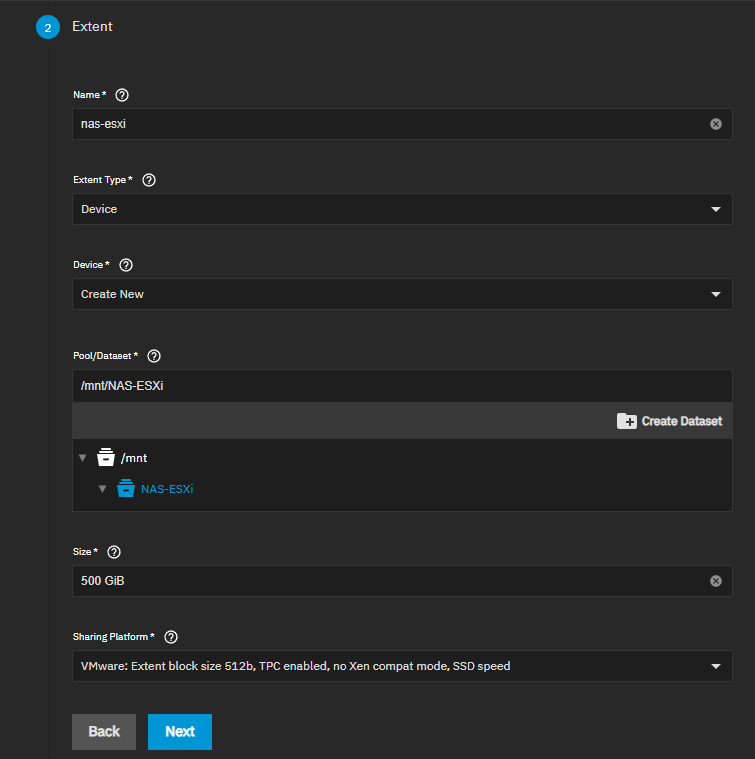Click the /mnt storage icon in tree
Image resolution: width=755 pixels, height=759 pixels.
[x=105, y=458]
